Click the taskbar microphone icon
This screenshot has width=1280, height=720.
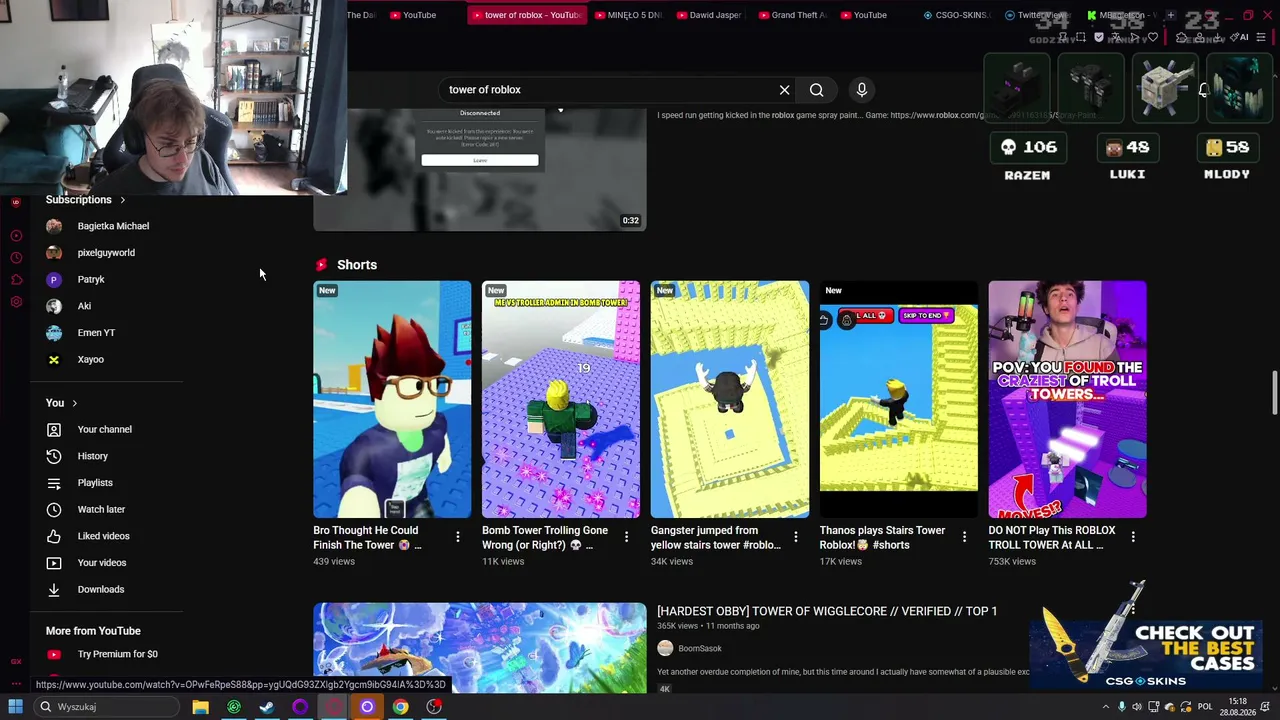point(1122,707)
